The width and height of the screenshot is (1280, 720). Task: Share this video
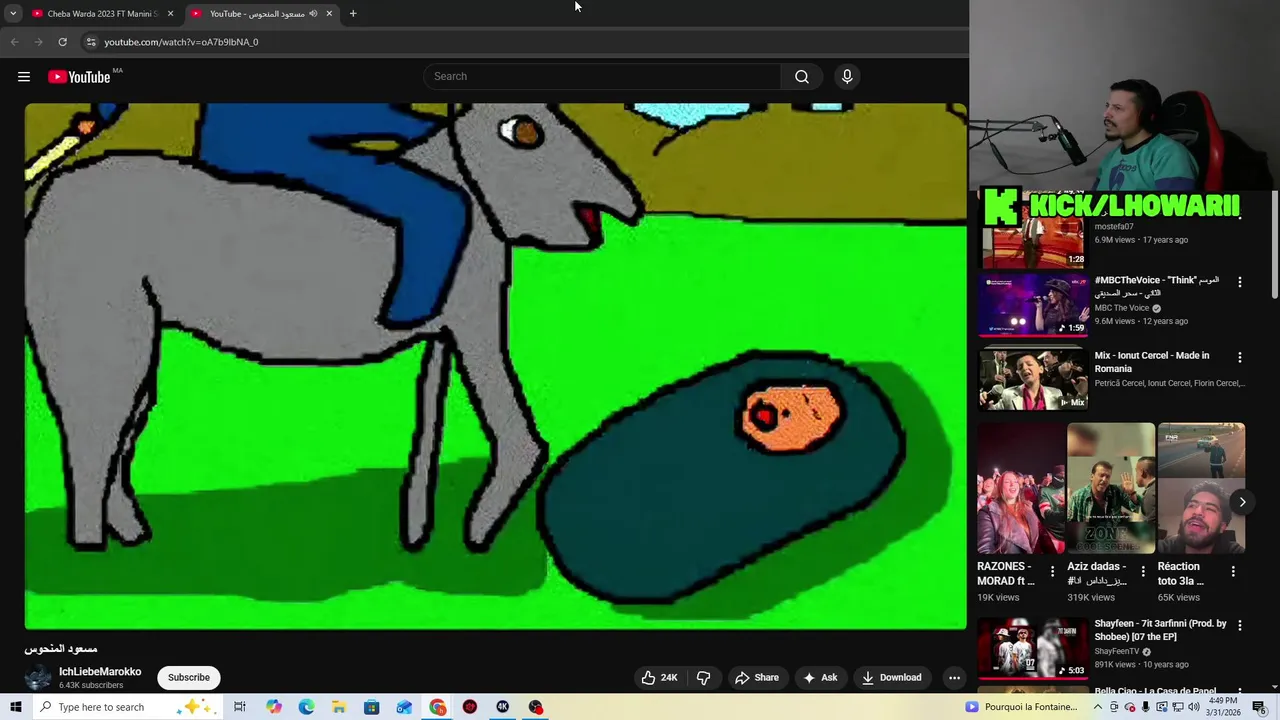757,677
